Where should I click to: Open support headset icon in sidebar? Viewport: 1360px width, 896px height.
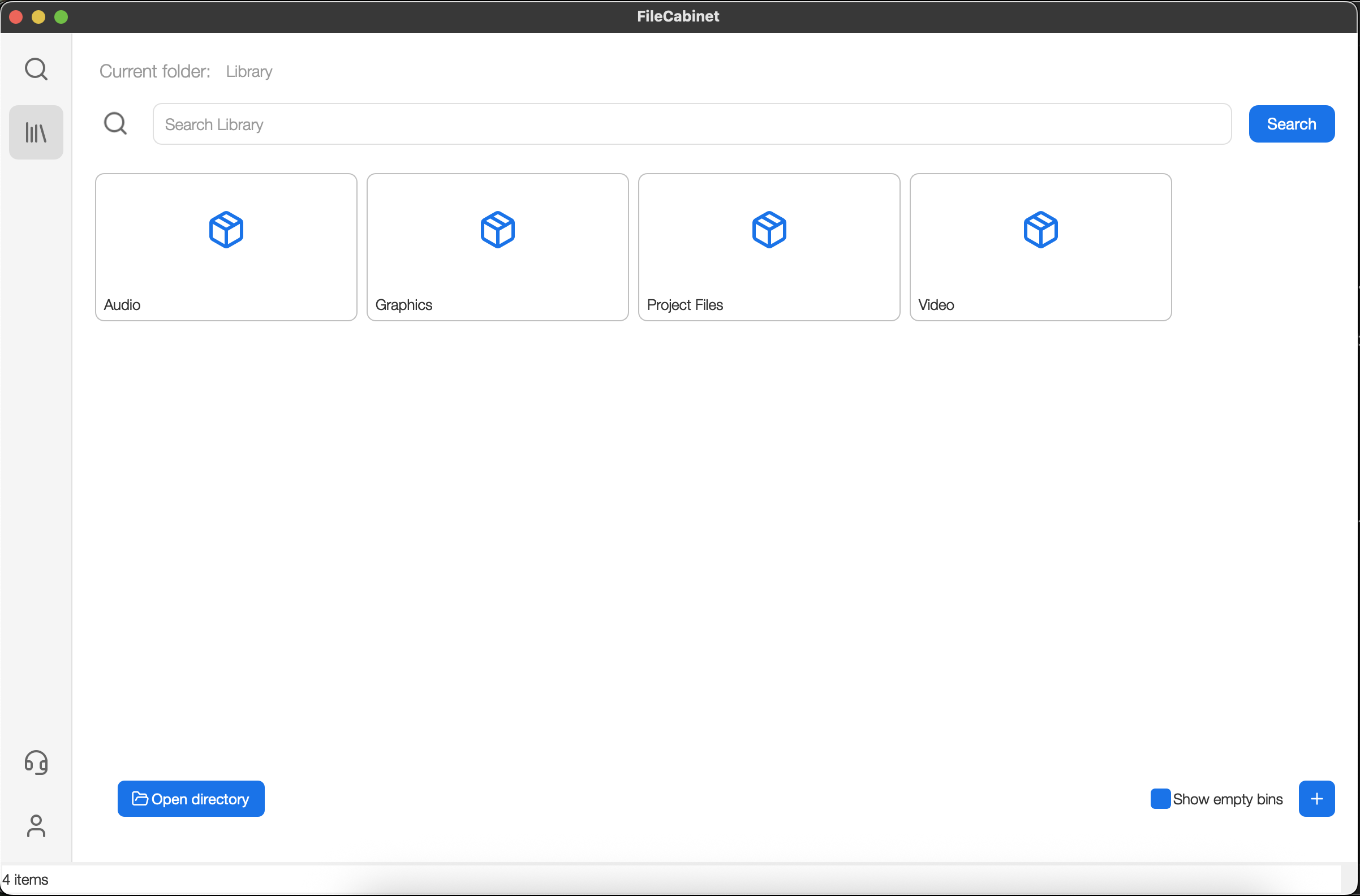point(36,763)
